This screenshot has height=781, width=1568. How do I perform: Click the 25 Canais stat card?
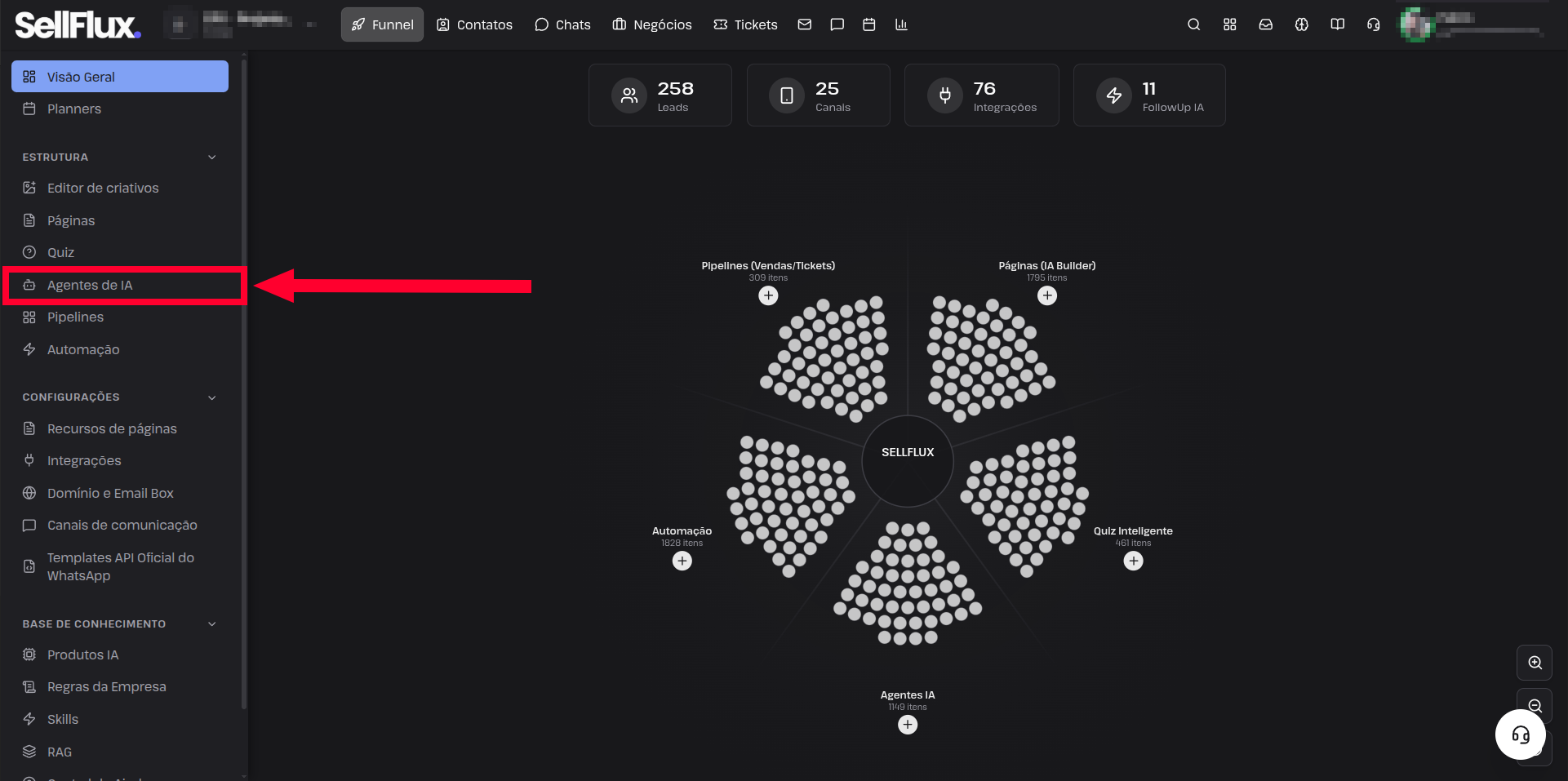pyautogui.click(x=819, y=95)
